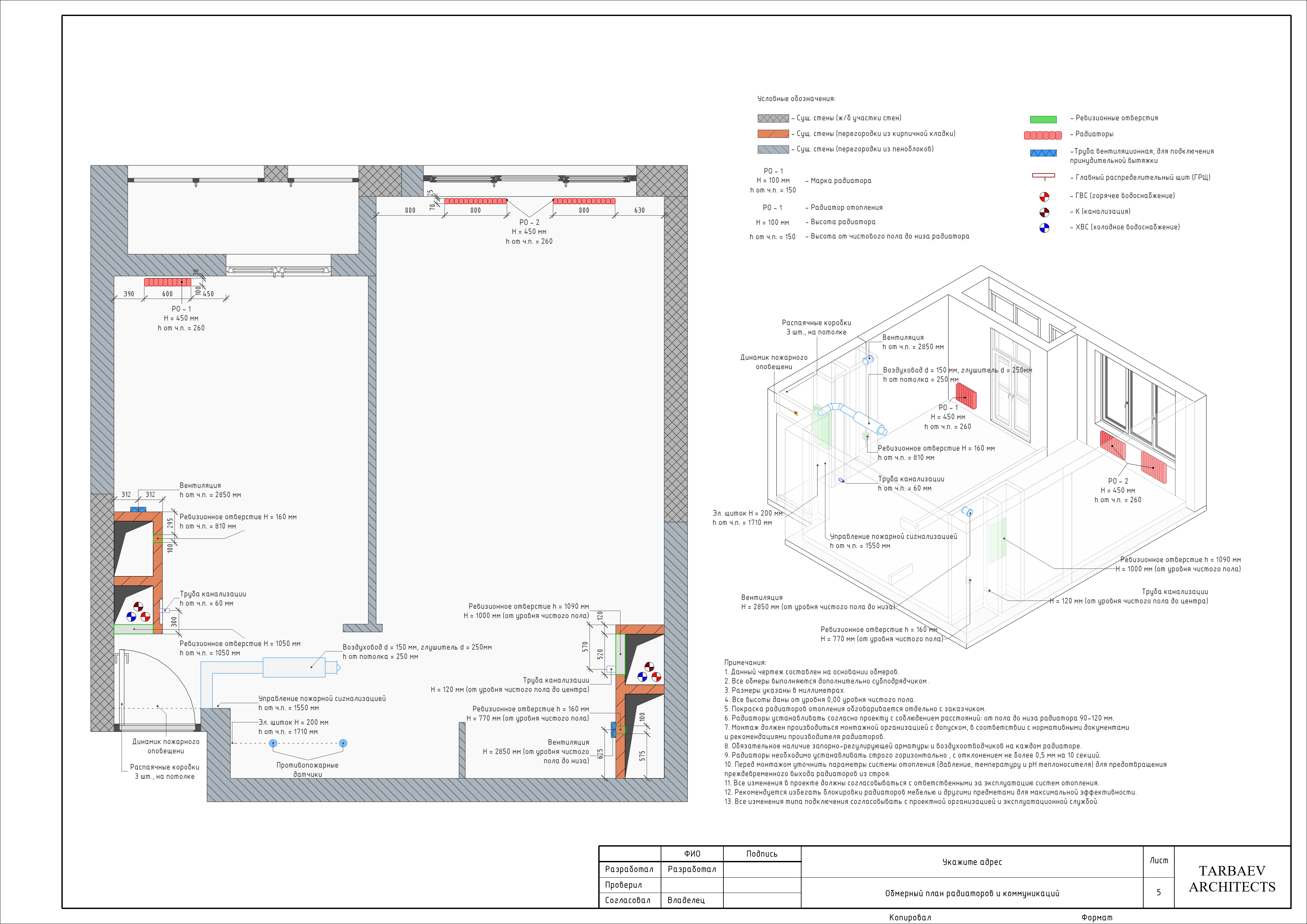Click note 3 'Размеры указаны в миллиметрах'
Image resolution: width=1307 pixels, height=924 pixels.
point(785,691)
